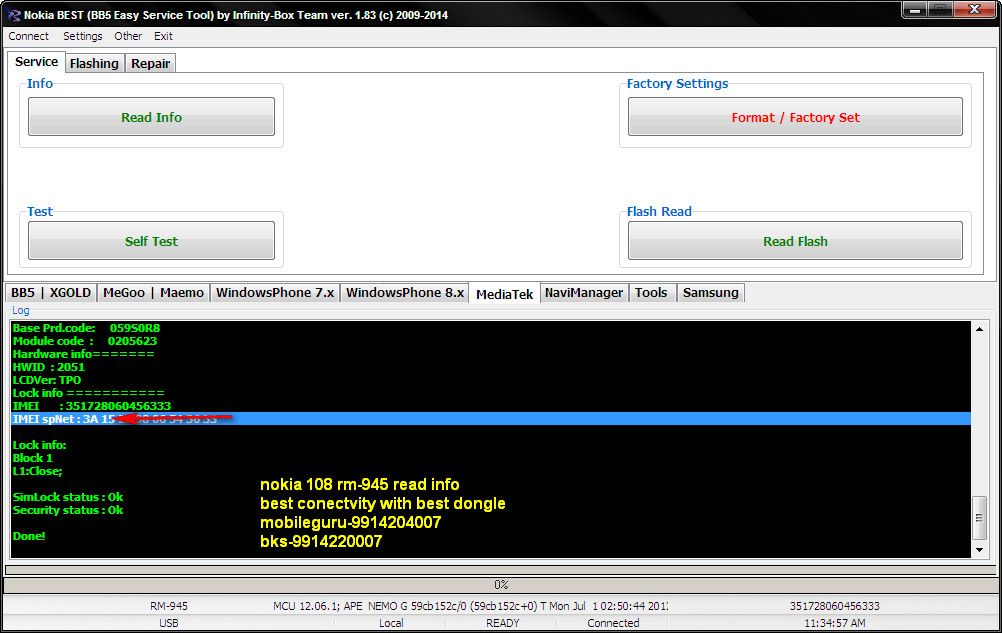1002x633 pixels.
Task: Click the 'SimLock status : Ok' log line
Action: click(68, 497)
